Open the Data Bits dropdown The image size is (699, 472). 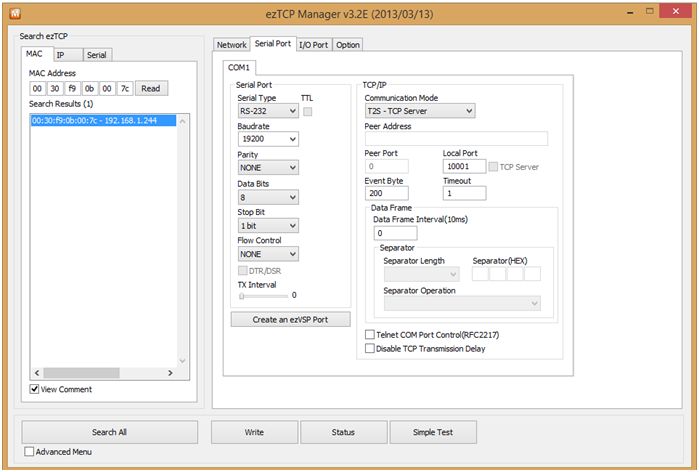[x=268, y=197]
